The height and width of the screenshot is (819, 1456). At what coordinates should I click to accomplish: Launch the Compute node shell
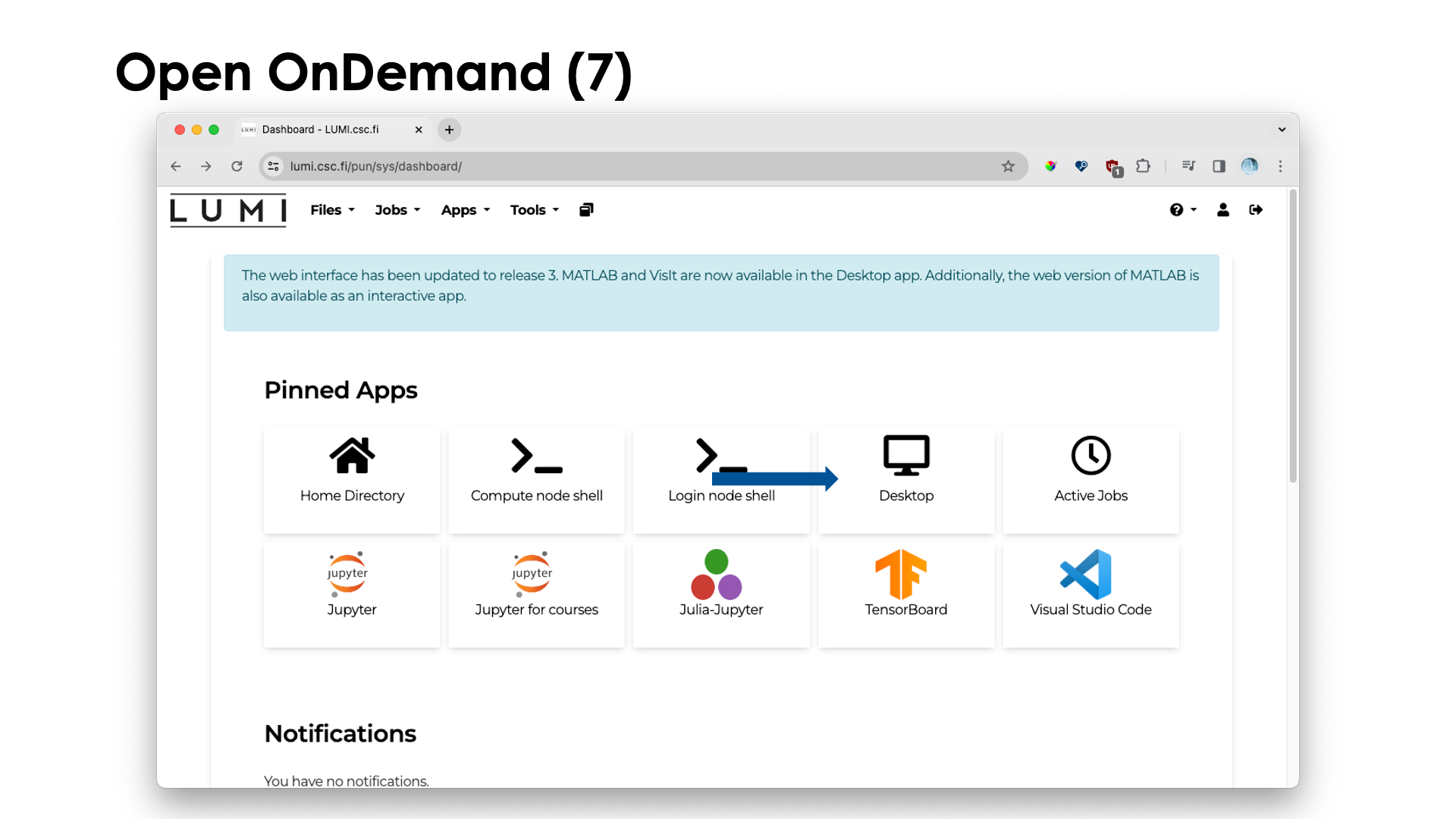pos(536,479)
